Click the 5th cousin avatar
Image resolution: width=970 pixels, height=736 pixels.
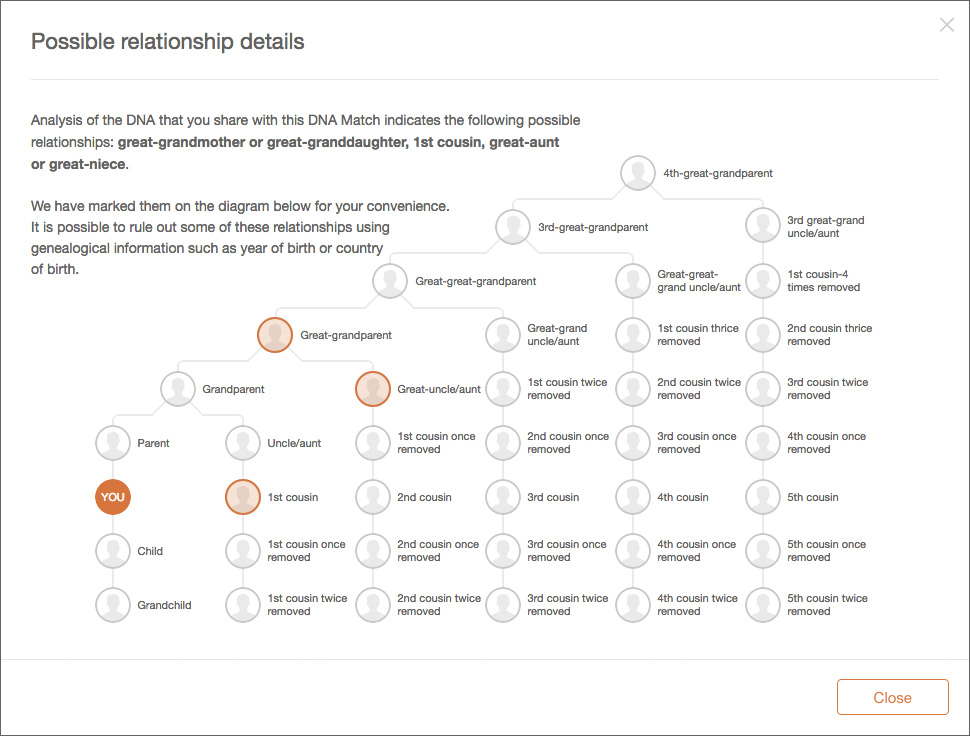click(762, 497)
